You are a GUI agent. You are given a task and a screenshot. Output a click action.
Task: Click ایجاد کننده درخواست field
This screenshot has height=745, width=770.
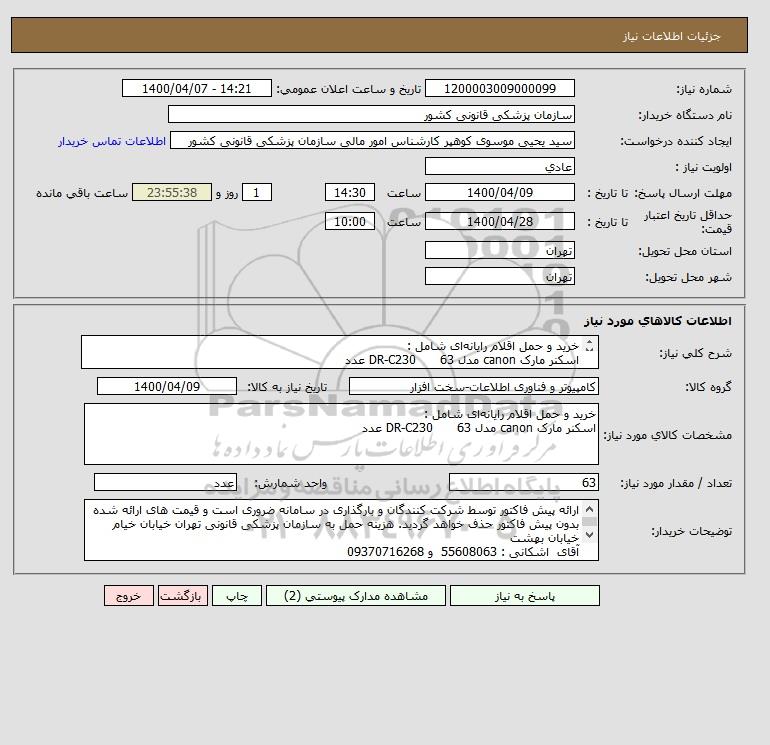pyautogui.click(x=372, y=140)
